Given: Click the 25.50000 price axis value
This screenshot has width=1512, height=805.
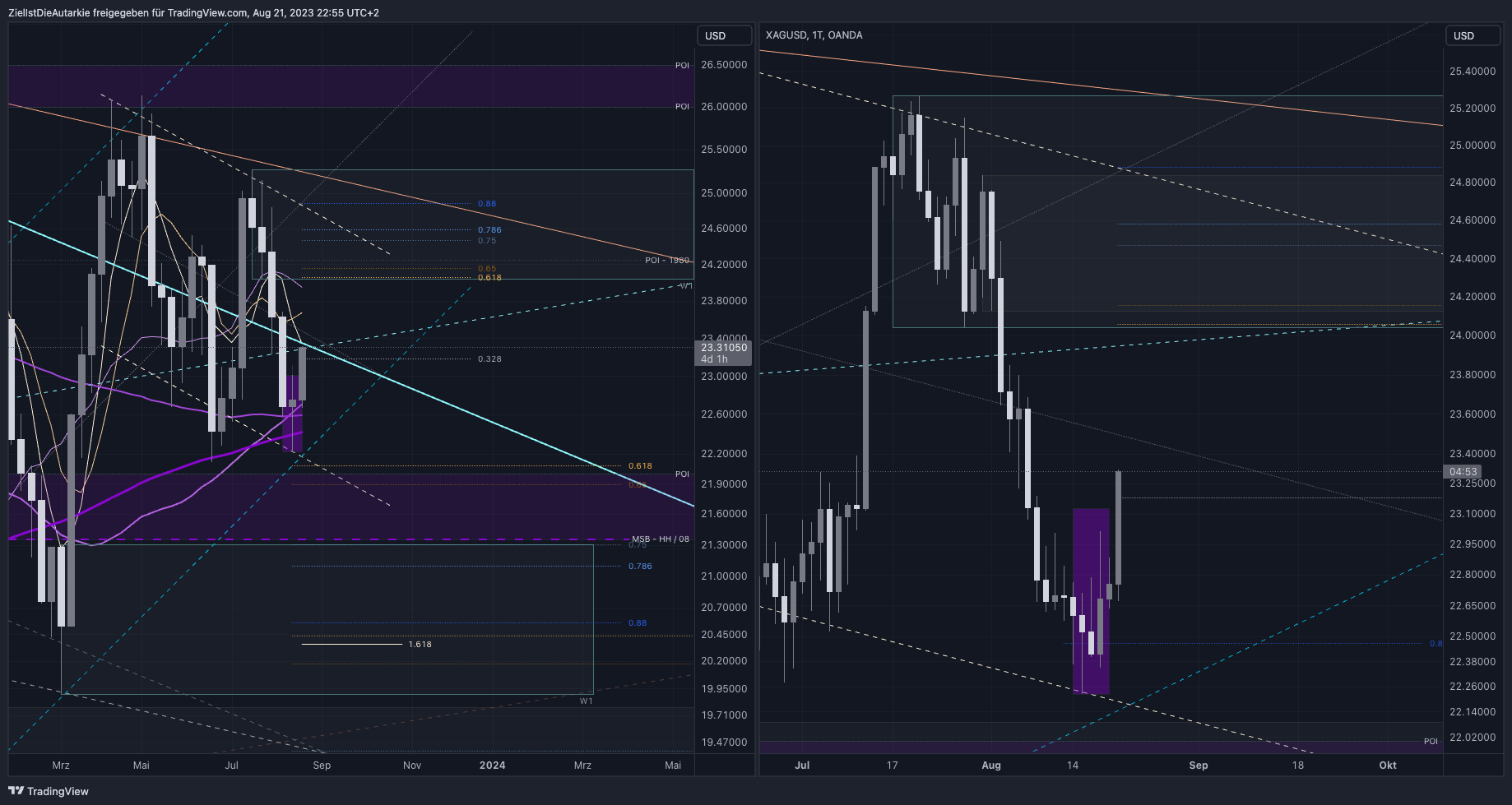Looking at the screenshot, I should (724, 150).
